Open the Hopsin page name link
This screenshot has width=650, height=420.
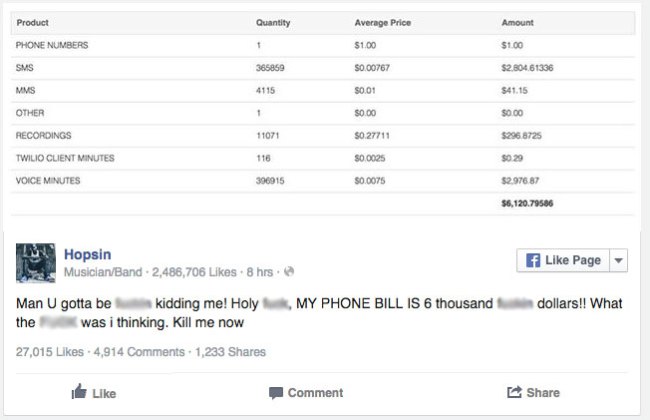[89, 253]
